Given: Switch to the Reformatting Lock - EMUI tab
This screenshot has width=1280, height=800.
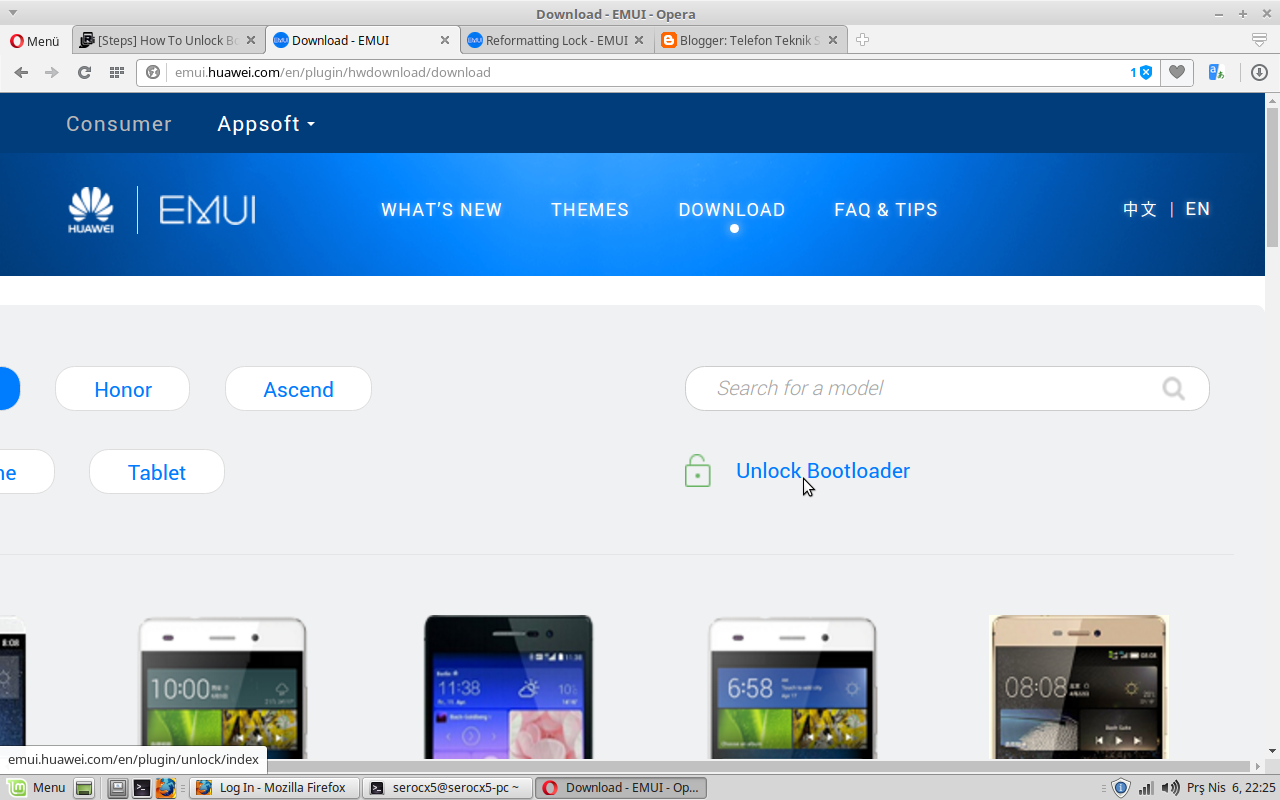Looking at the screenshot, I should click(557, 40).
